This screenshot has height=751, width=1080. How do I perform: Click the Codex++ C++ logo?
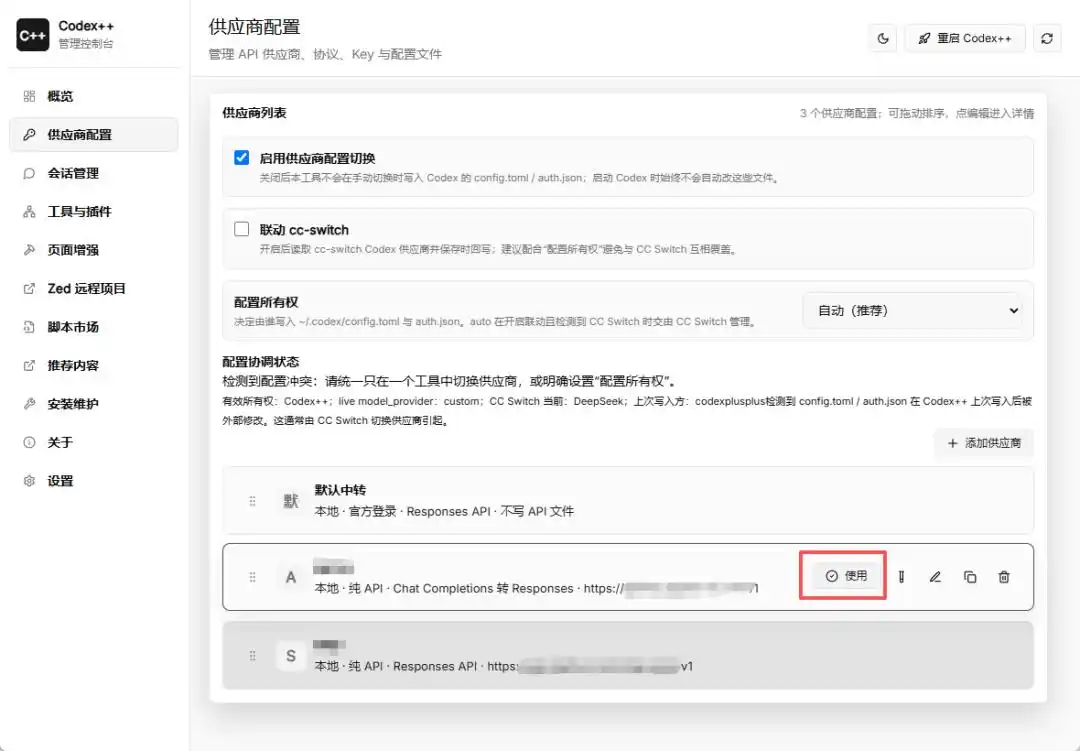pyautogui.click(x=32, y=34)
